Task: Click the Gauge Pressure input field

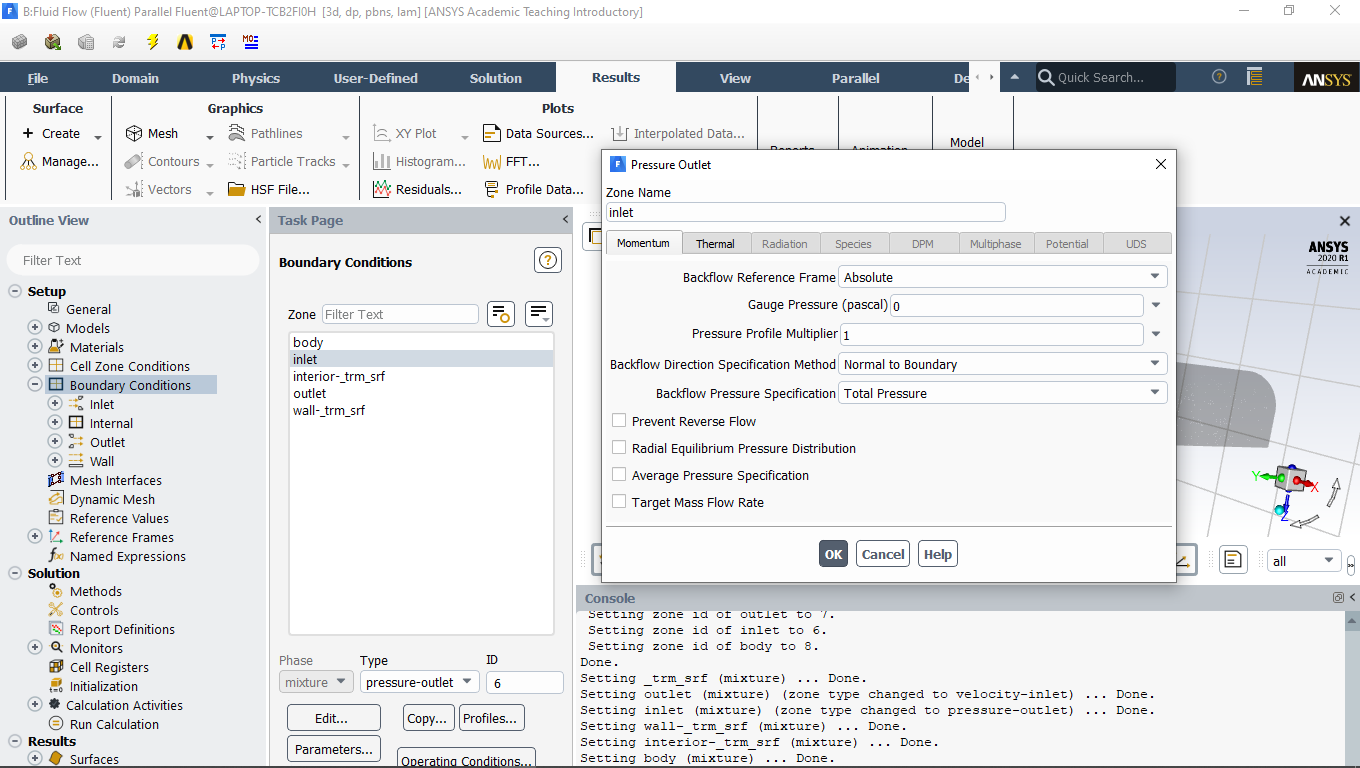Action: point(1015,306)
